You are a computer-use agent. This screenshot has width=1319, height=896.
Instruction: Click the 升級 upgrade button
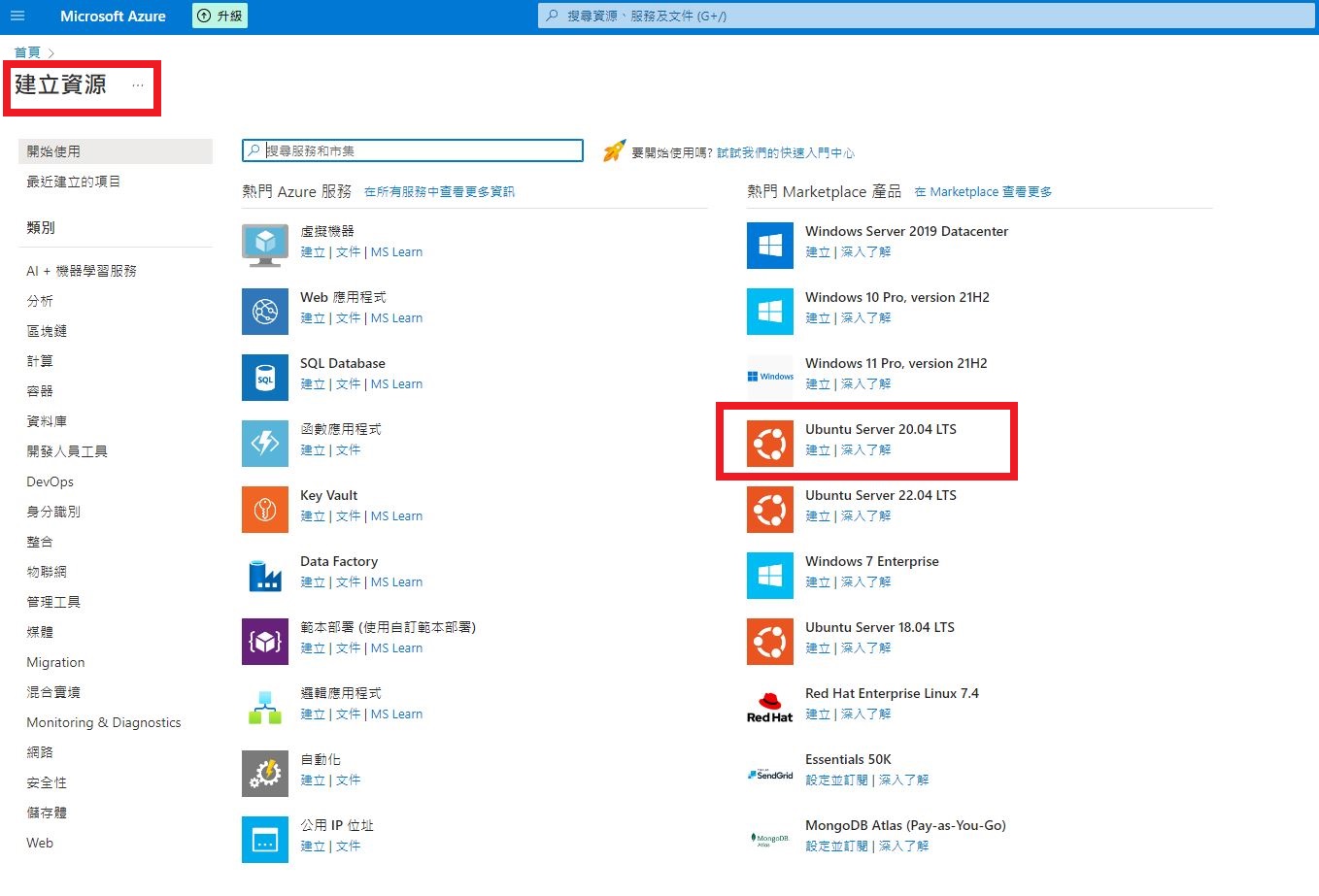(x=220, y=16)
